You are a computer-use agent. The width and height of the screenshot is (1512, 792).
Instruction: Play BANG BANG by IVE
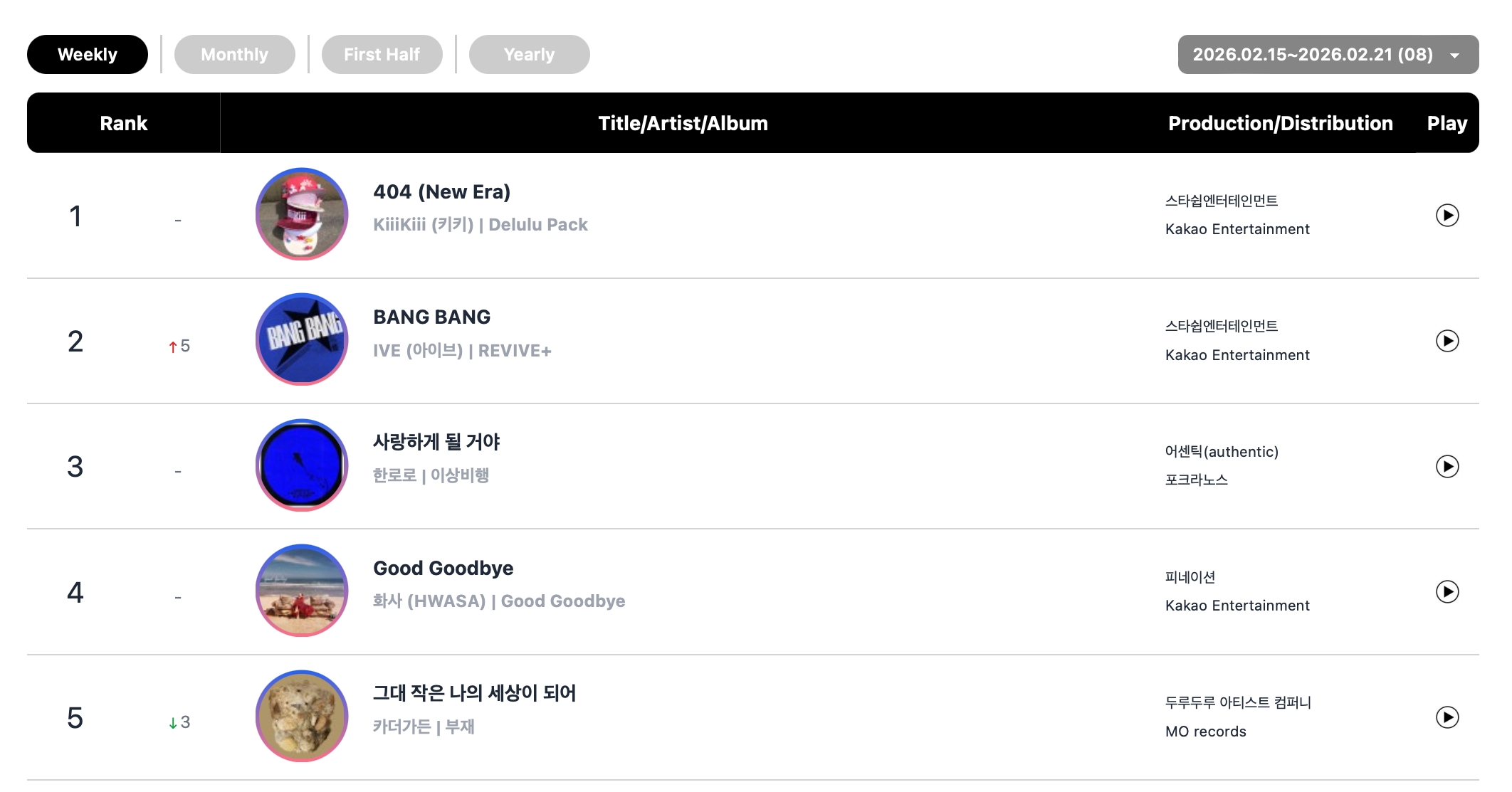(x=1447, y=341)
